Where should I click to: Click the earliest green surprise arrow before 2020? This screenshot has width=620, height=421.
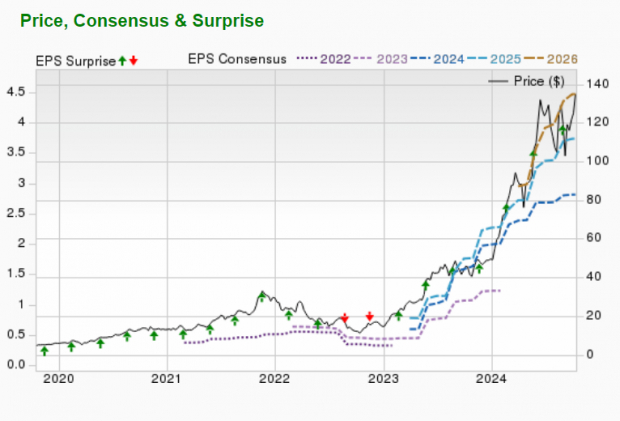point(45,351)
